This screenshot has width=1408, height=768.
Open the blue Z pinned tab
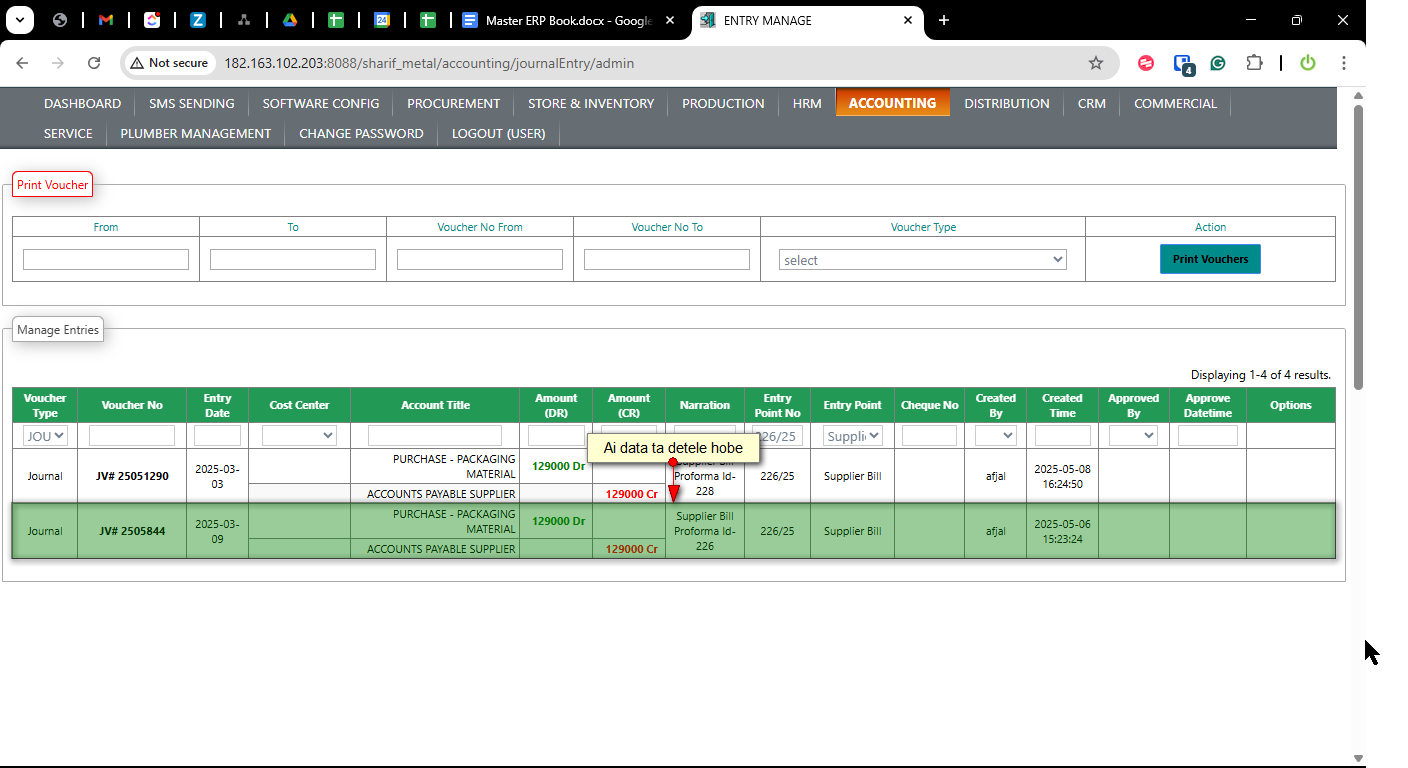coord(198,20)
